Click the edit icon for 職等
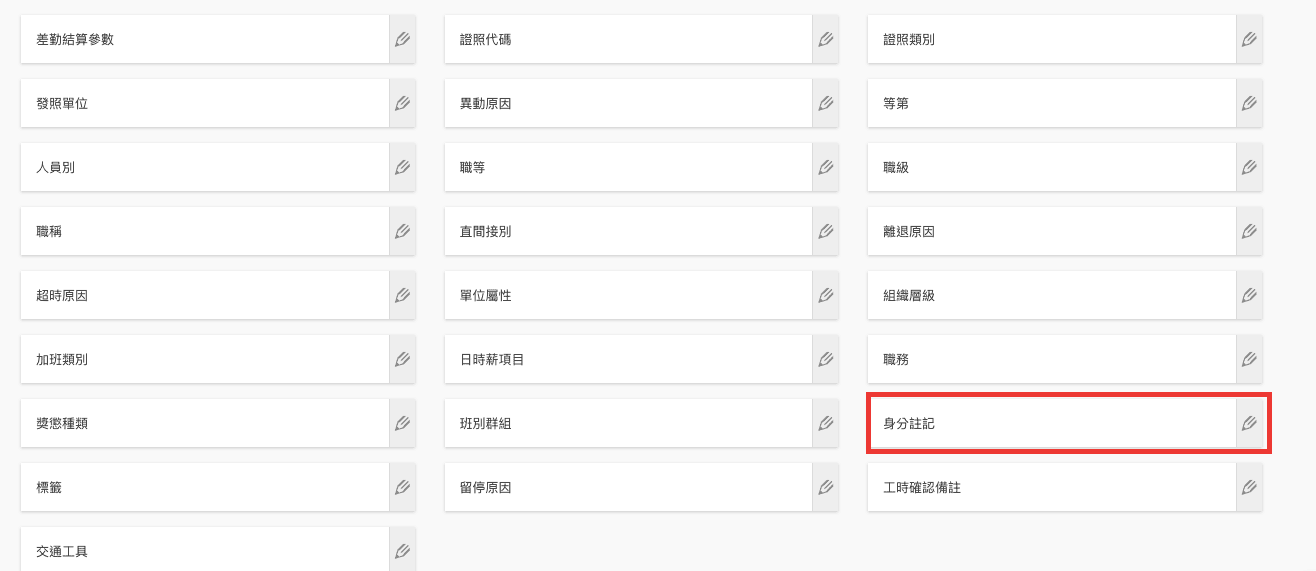This screenshot has width=1316, height=571. tap(826, 168)
